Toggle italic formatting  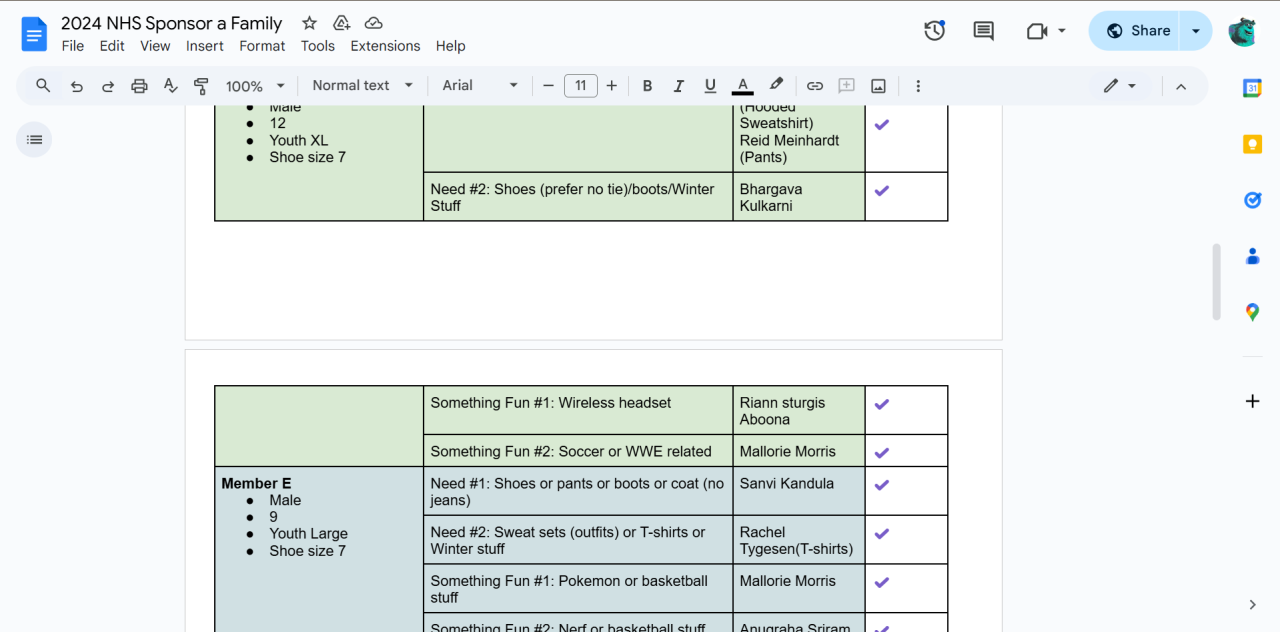click(x=678, y=86)
